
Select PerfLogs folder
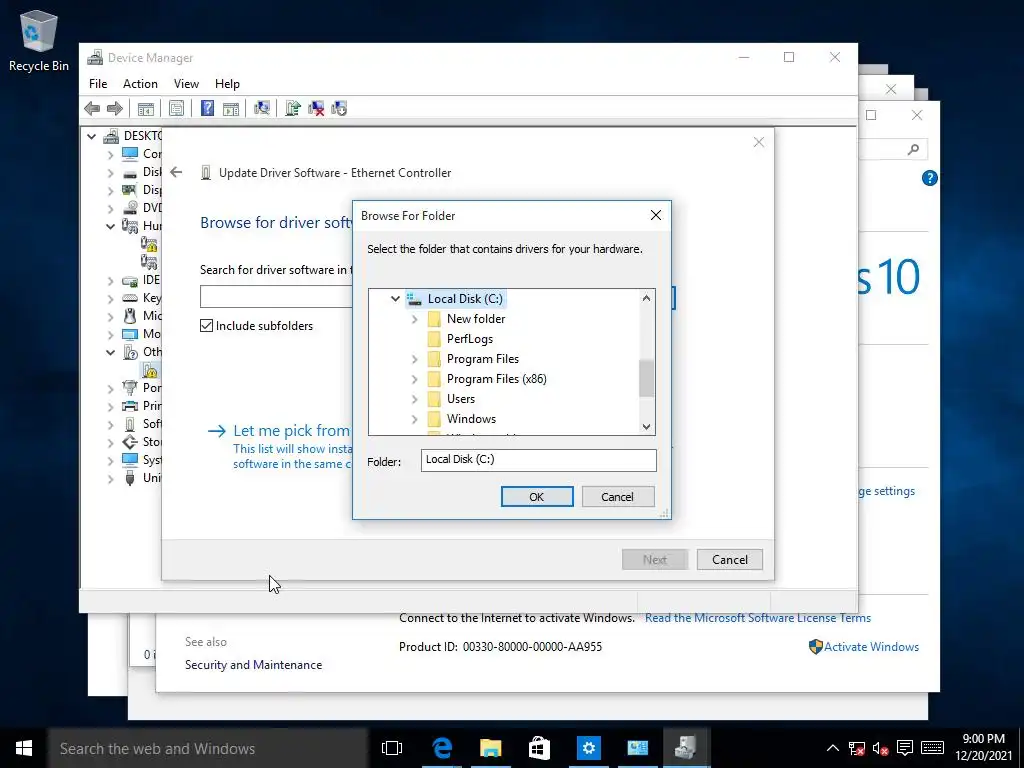(x=470, y=339)
